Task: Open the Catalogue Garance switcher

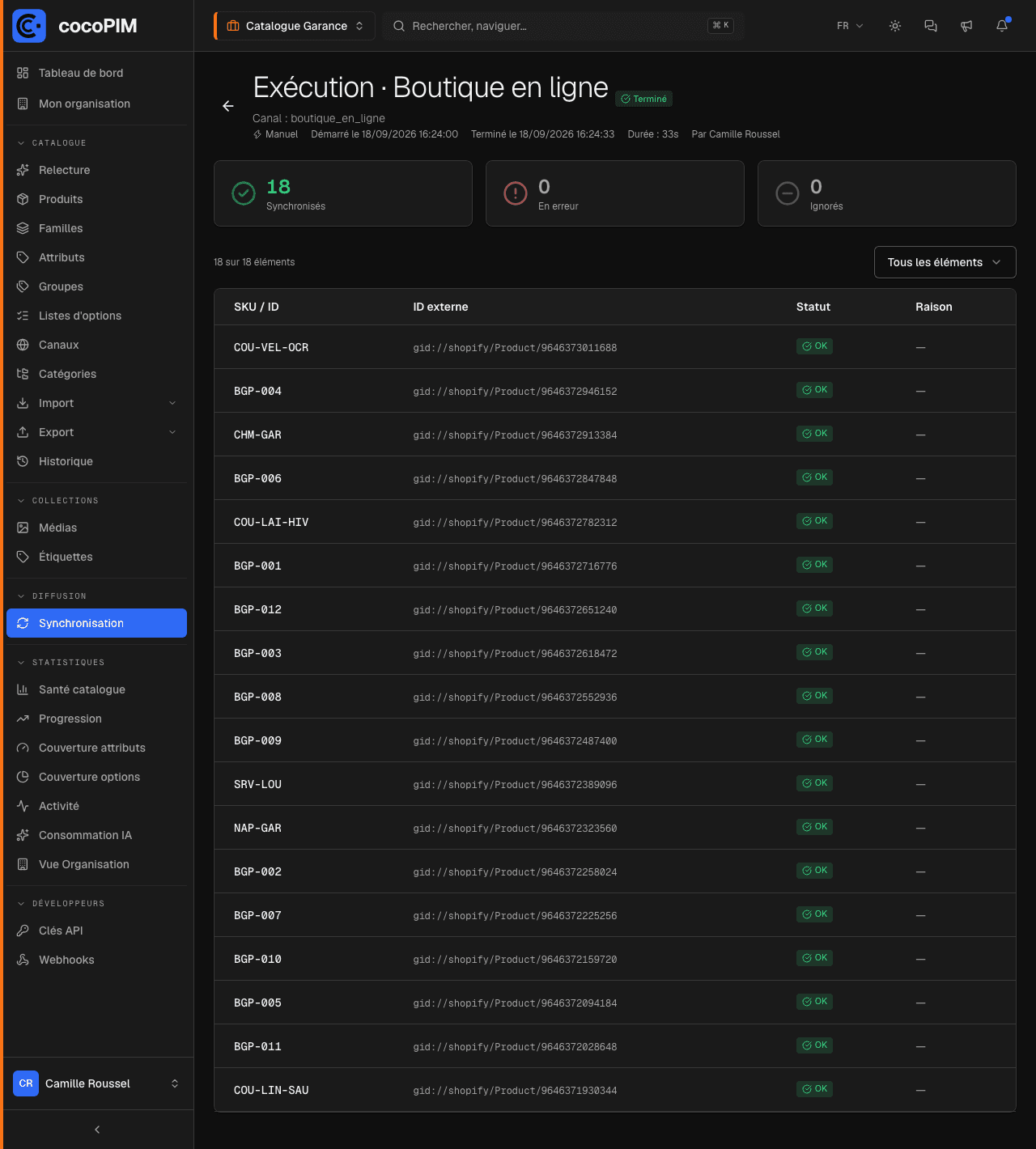Action: pyautogui.click(x=295, y=26)
